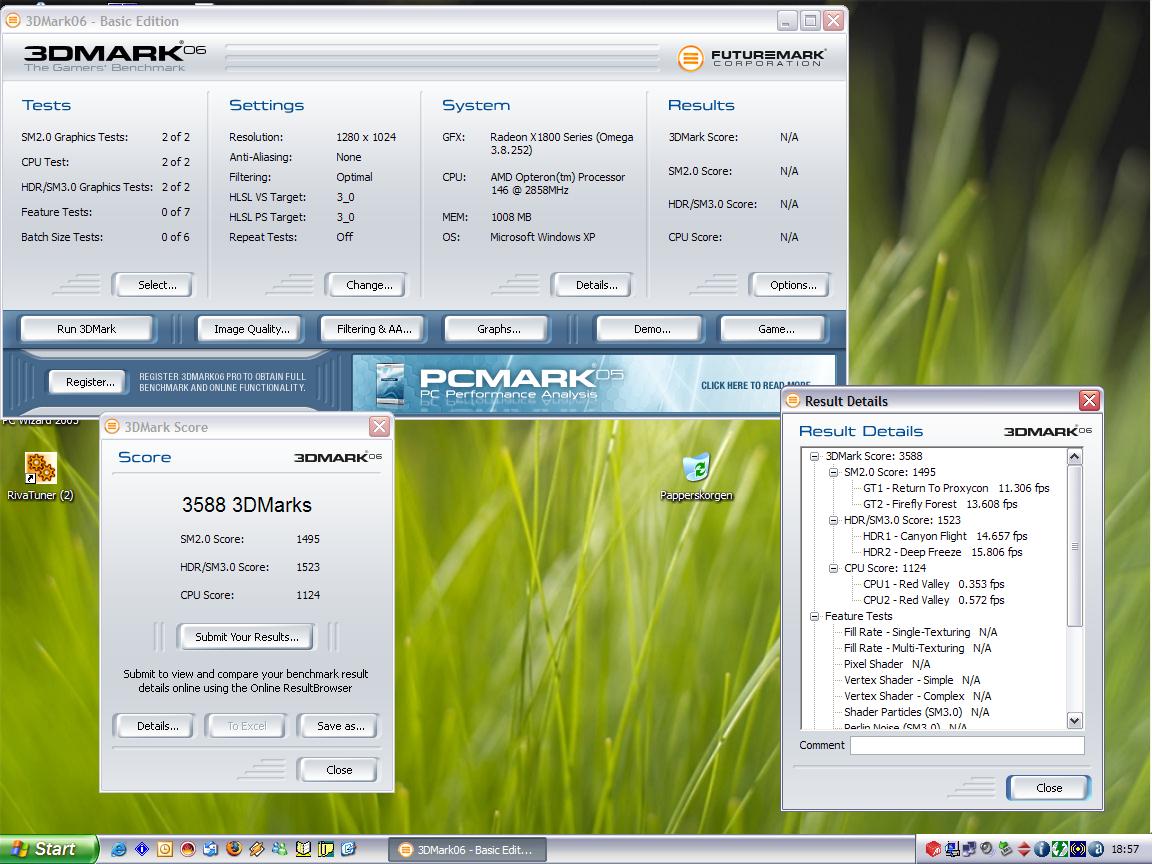Click the 18:57 system clock
The image size is (1152, 864).
[x=1124, y=850]
